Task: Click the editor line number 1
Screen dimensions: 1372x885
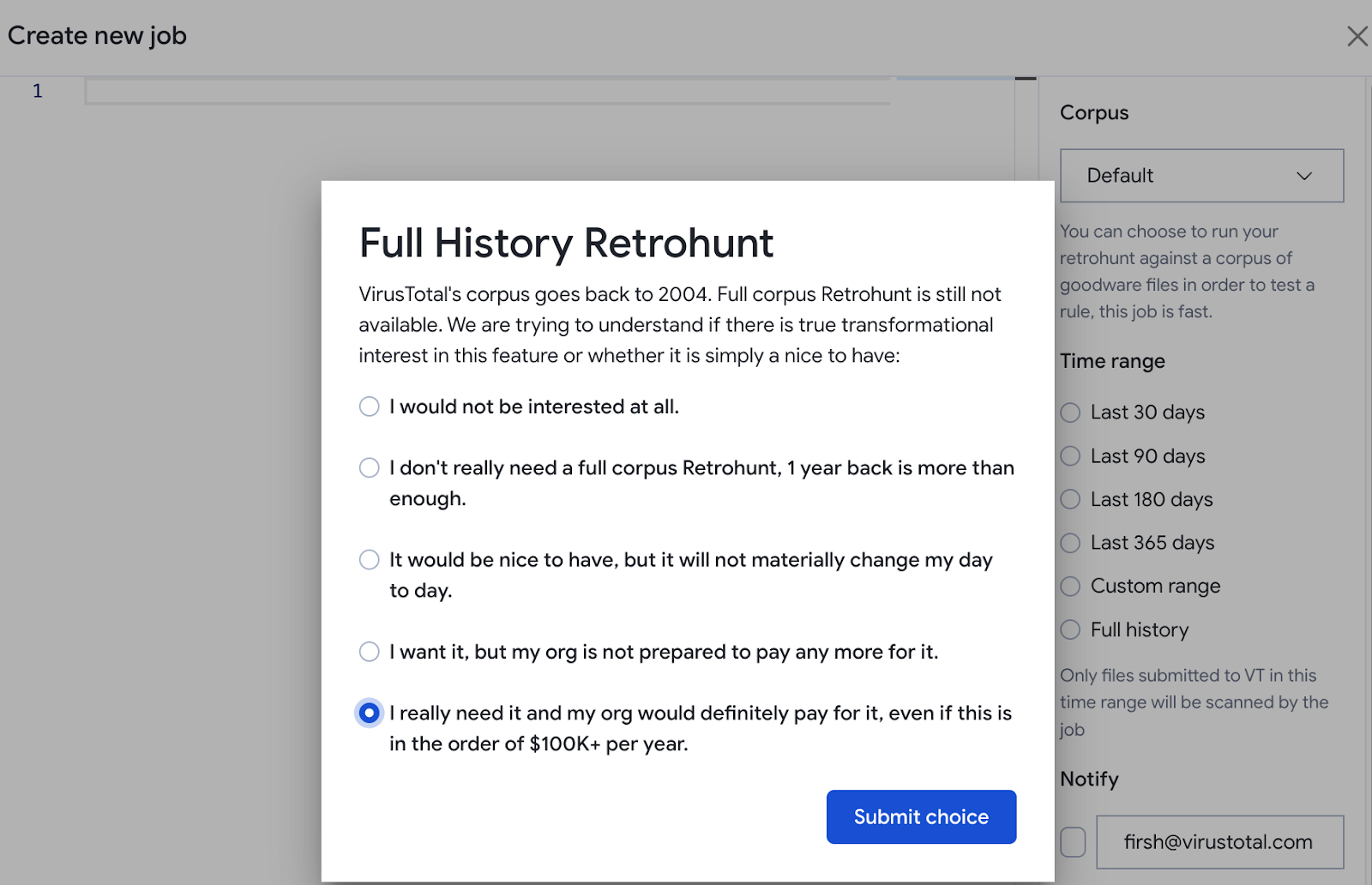Action: coord(37,91)
